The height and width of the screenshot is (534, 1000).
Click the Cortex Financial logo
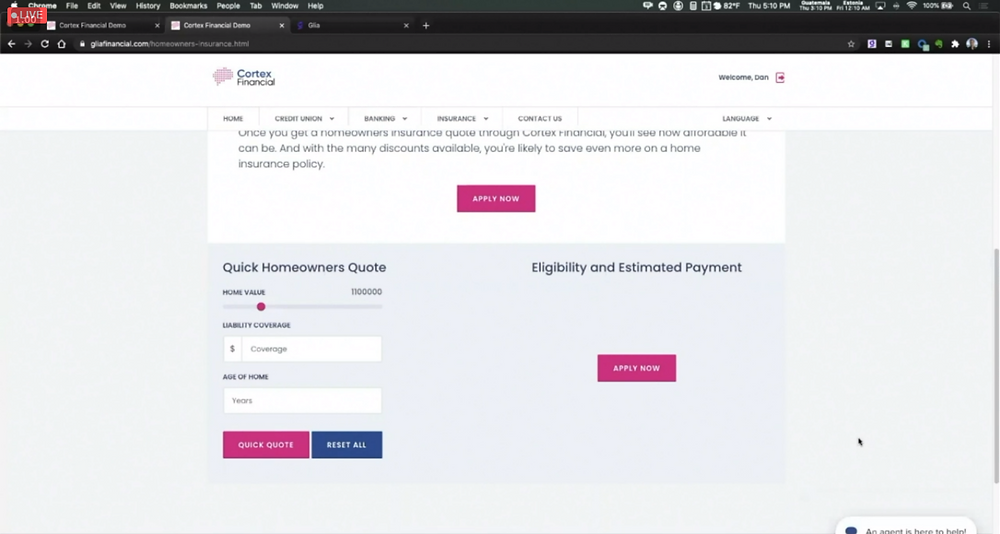[244, 77]
